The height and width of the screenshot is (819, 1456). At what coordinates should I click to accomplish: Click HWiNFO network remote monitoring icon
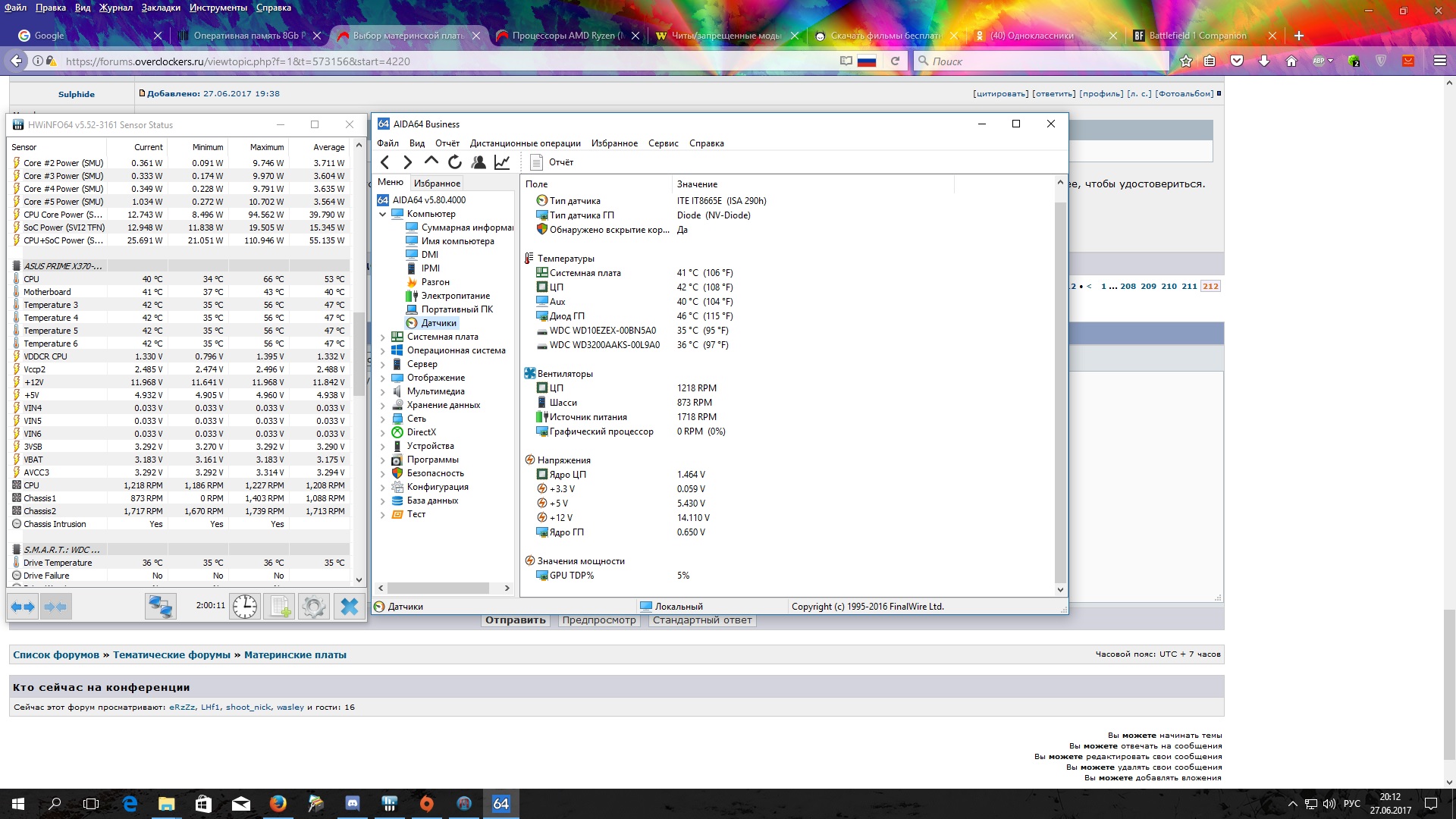tap(160, 607)
